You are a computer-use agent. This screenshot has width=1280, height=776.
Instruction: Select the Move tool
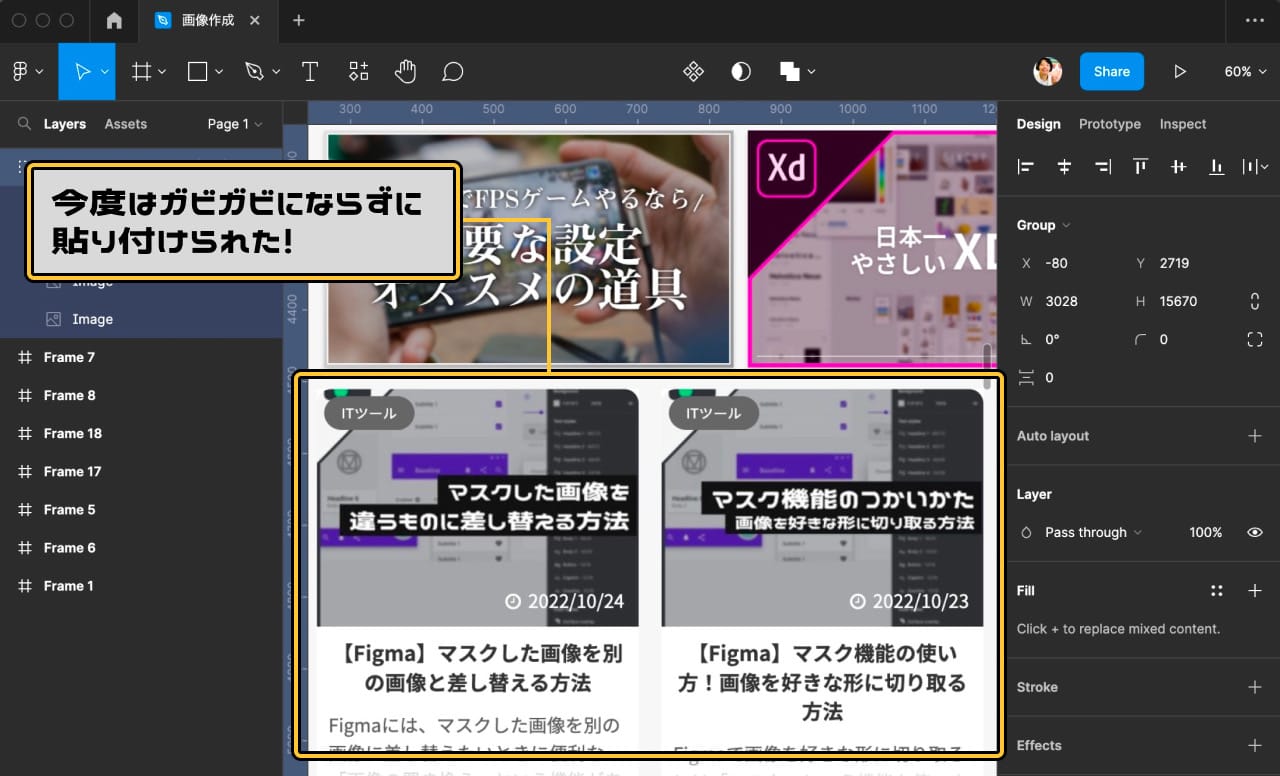pyautogui.click(x=83, y=72)
